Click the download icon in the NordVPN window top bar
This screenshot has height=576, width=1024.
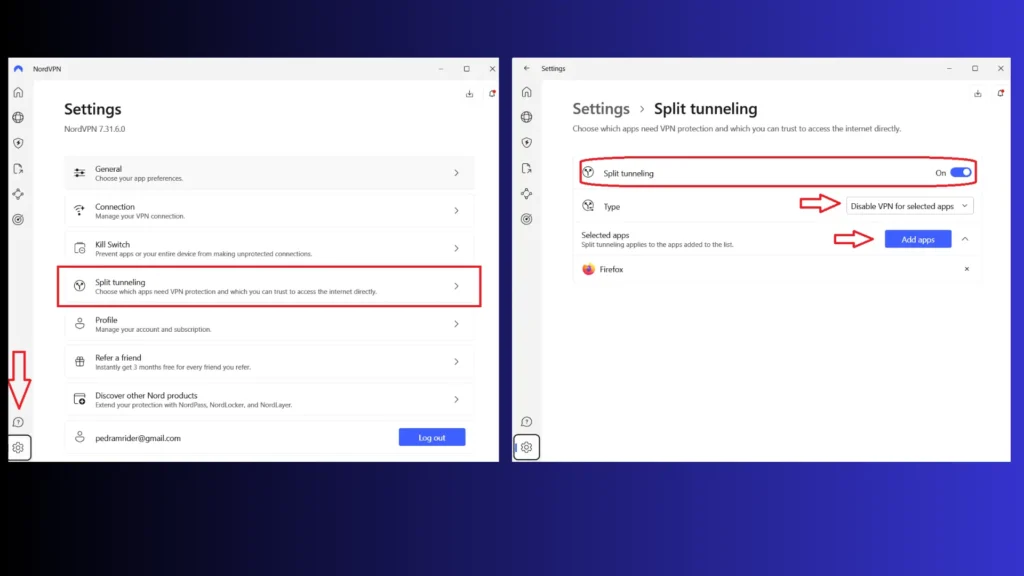470,94
